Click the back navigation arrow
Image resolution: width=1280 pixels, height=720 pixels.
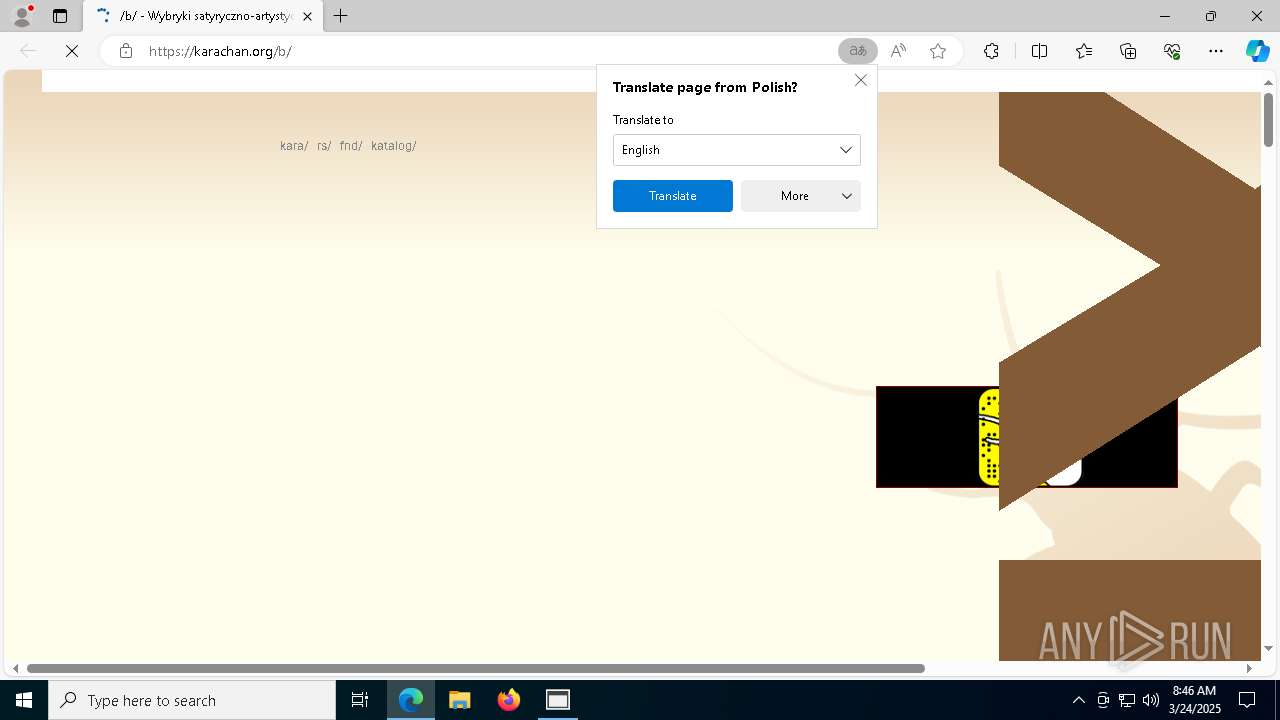pyautogui.click(x=28, y=51)
